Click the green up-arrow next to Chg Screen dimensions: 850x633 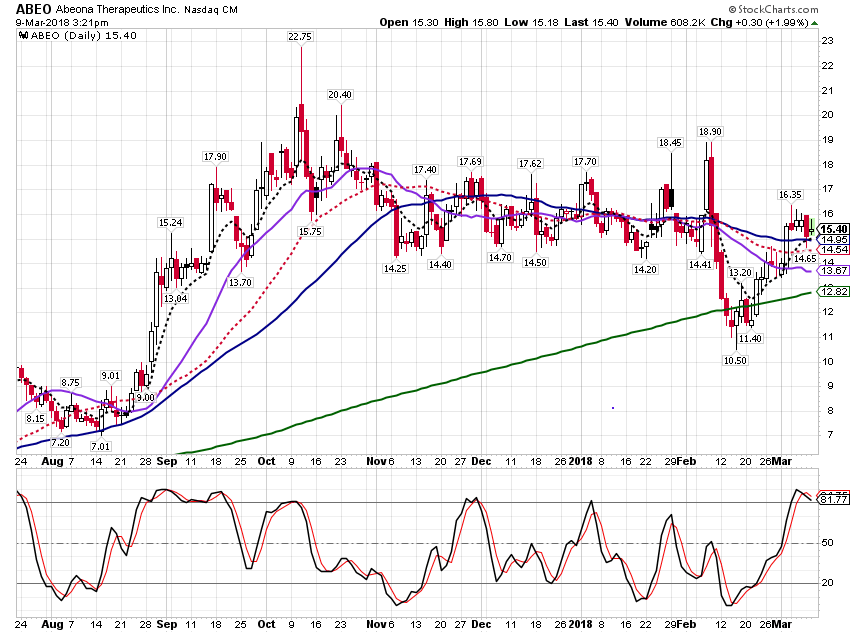click(815, 23)
